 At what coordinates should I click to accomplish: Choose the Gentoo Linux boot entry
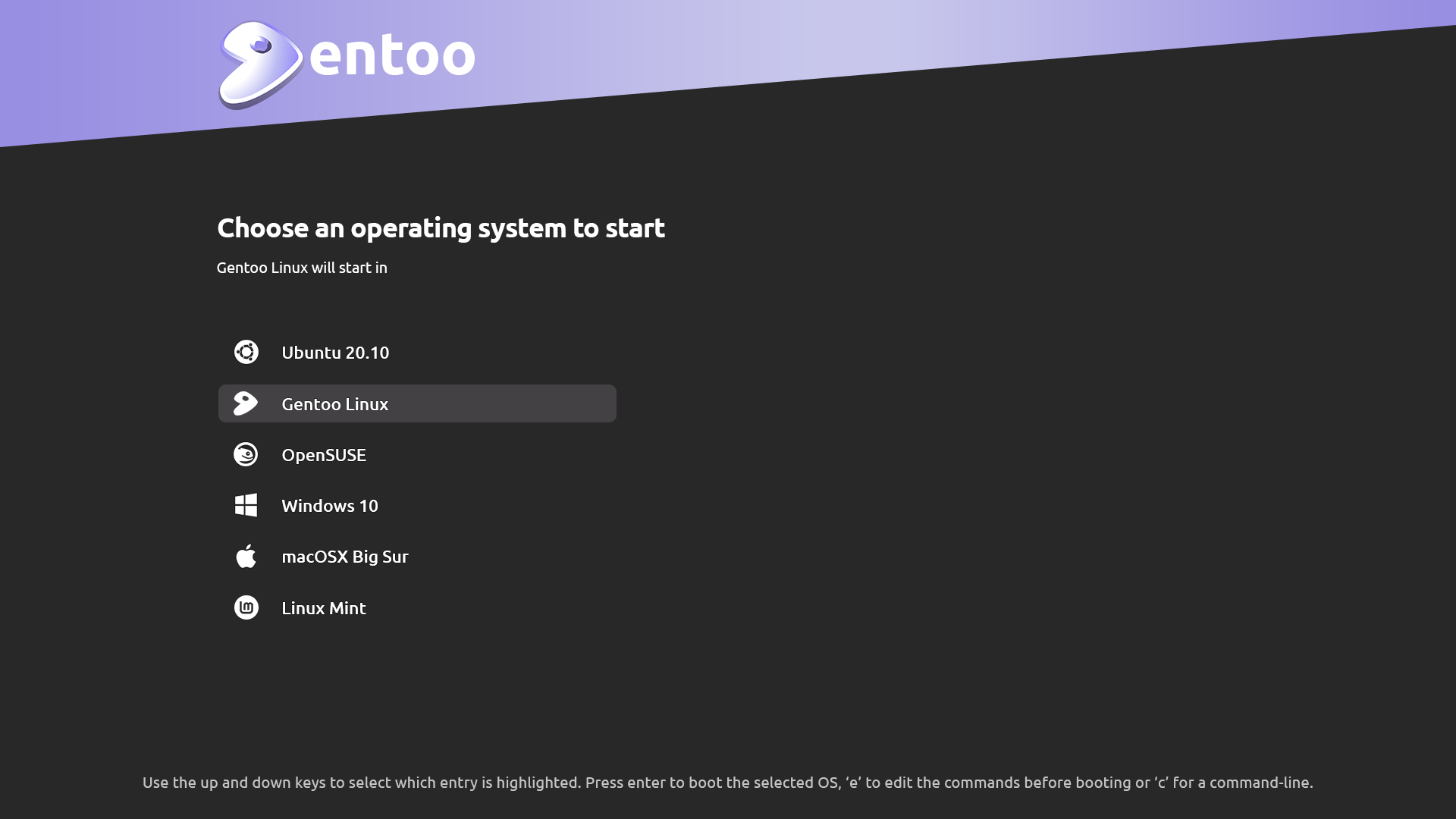coord(417,403)
